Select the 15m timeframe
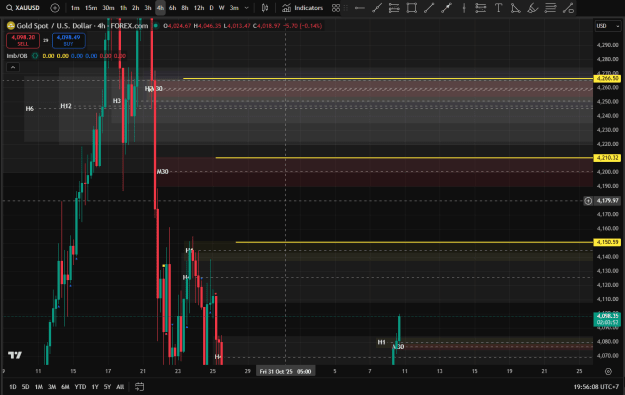The image size is (625, 395). (x=91, y=8)
